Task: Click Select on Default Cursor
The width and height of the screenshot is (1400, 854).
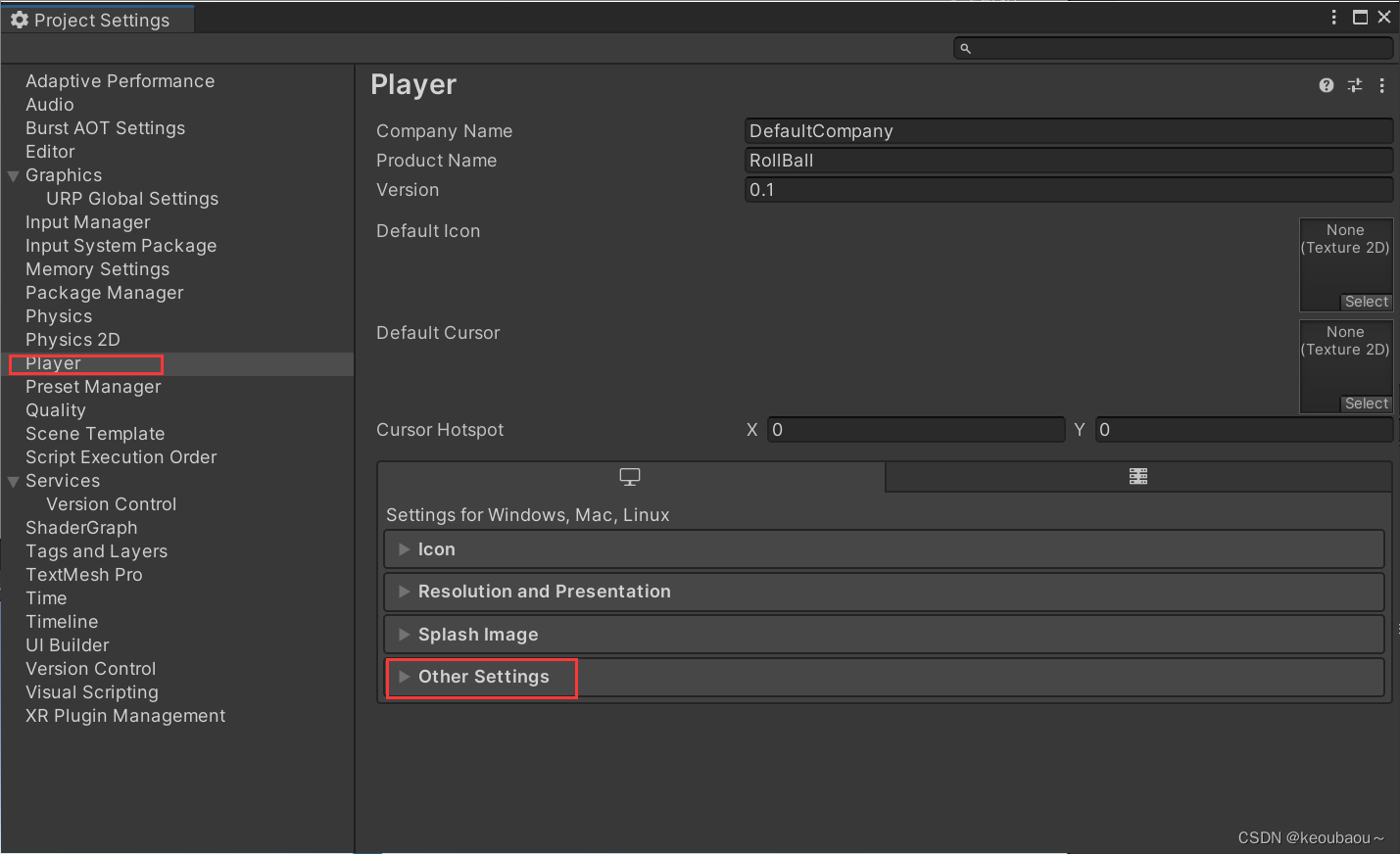Action: pos(1366,403)
